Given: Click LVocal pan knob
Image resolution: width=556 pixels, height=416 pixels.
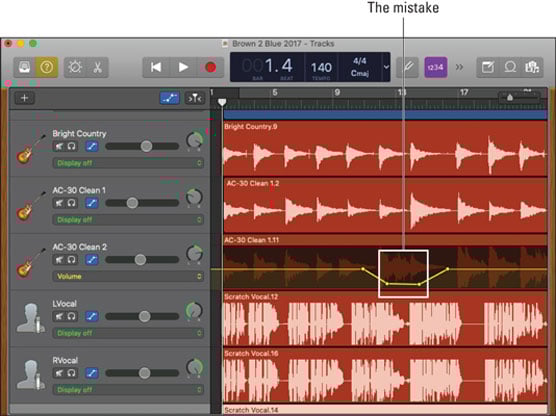Looking at the screenshot, I should click(x=194, y=311).
